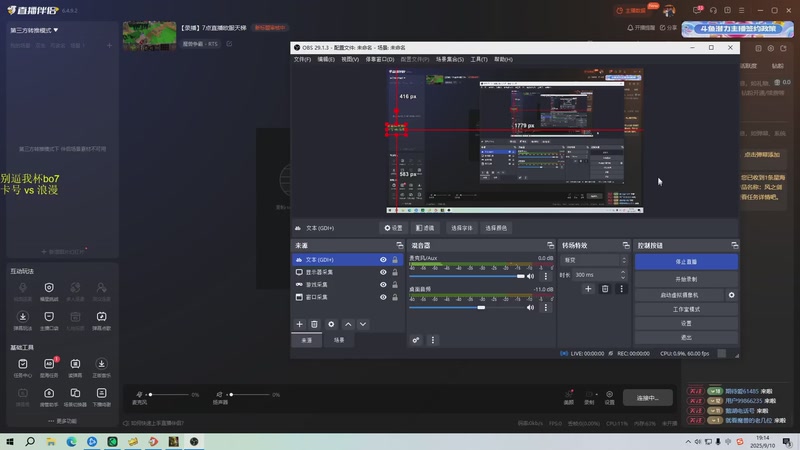Click the blue stop streaming button

[686, 261]
